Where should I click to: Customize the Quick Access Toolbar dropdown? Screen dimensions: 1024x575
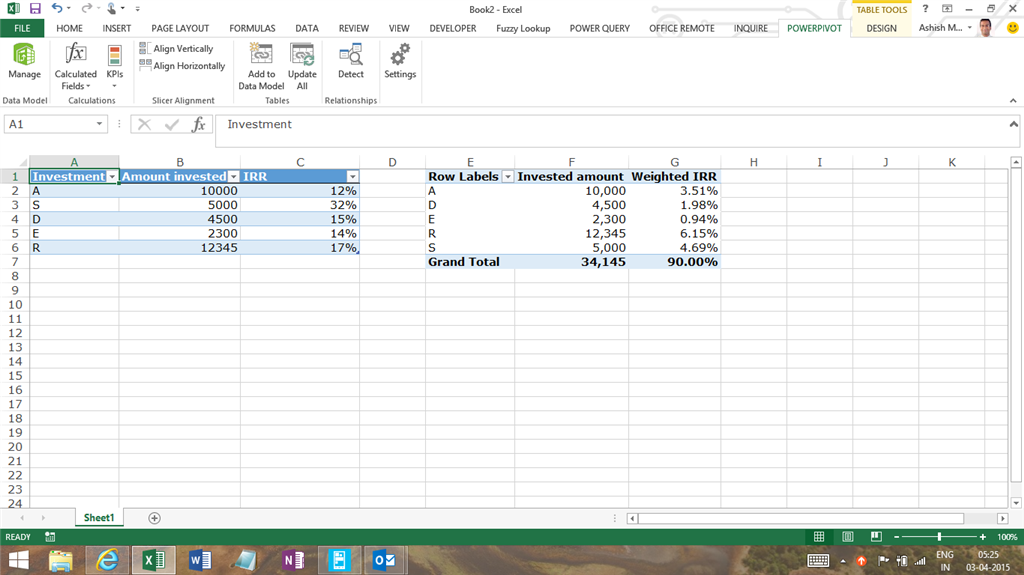[137, 9]
